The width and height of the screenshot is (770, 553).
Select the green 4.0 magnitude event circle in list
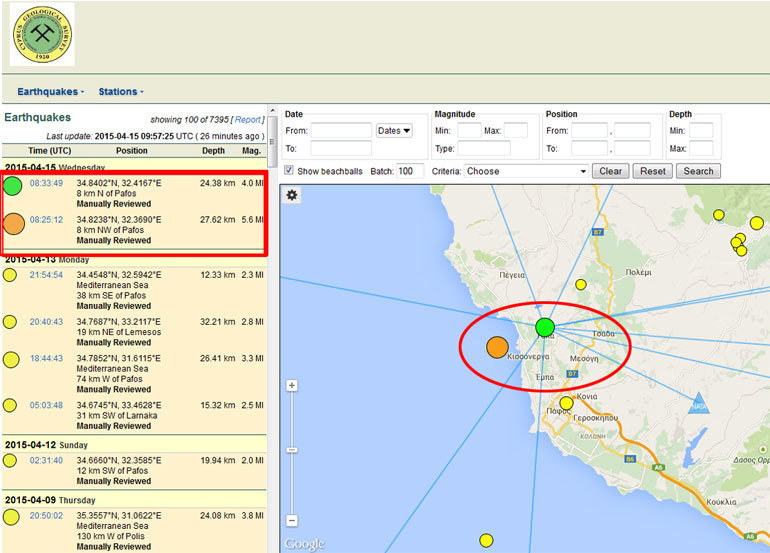(13, 185)
